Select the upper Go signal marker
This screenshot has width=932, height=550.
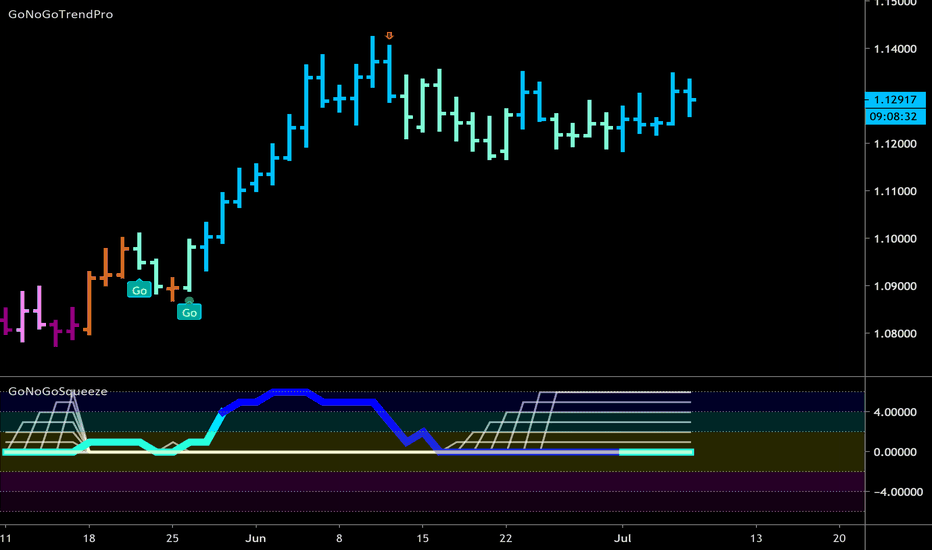(x=139, y=290)
